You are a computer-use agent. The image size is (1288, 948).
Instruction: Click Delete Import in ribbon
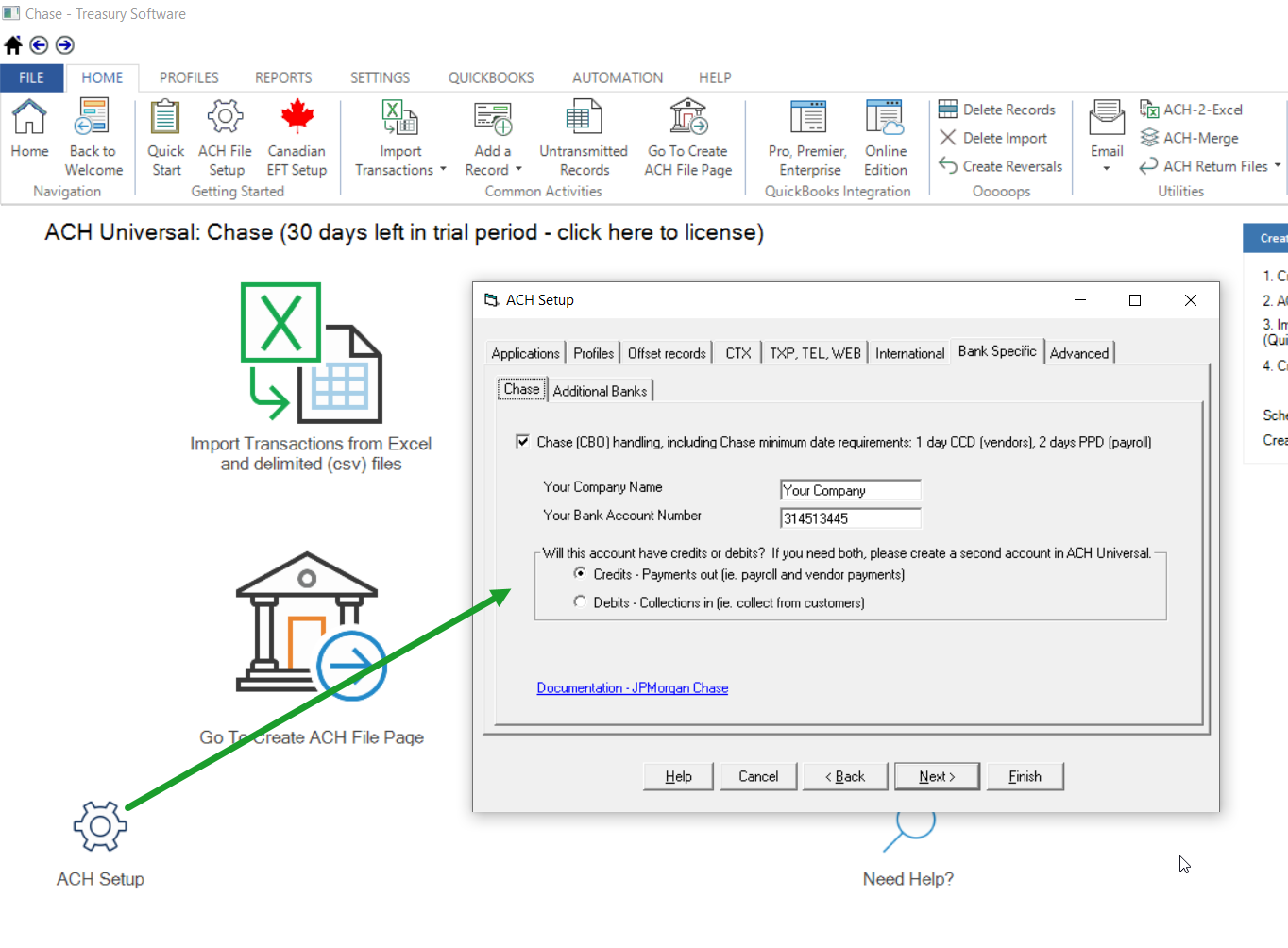pyautogui.click(x=993, y=138)
